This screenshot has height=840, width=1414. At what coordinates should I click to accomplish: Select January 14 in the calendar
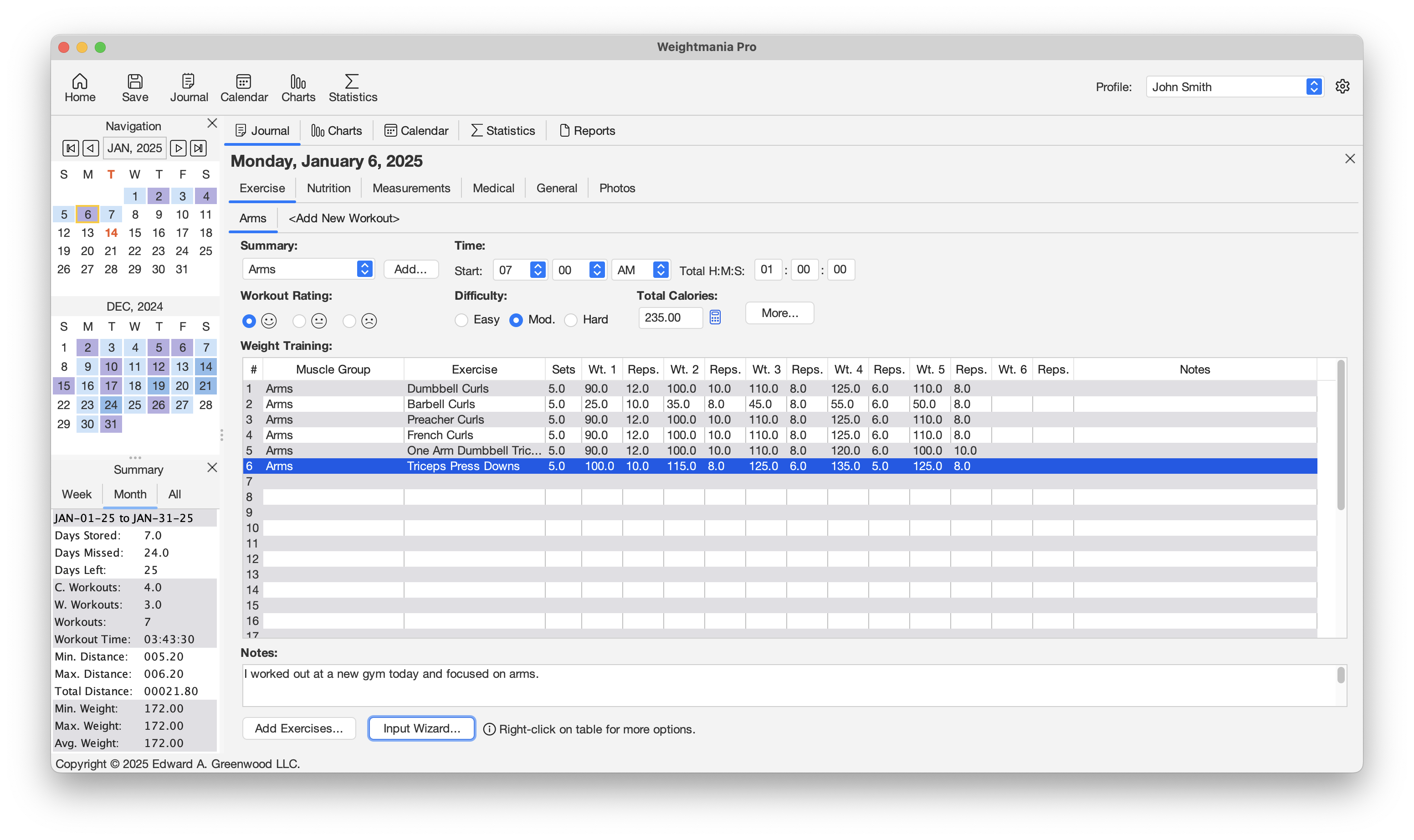(x=111, y=233)
